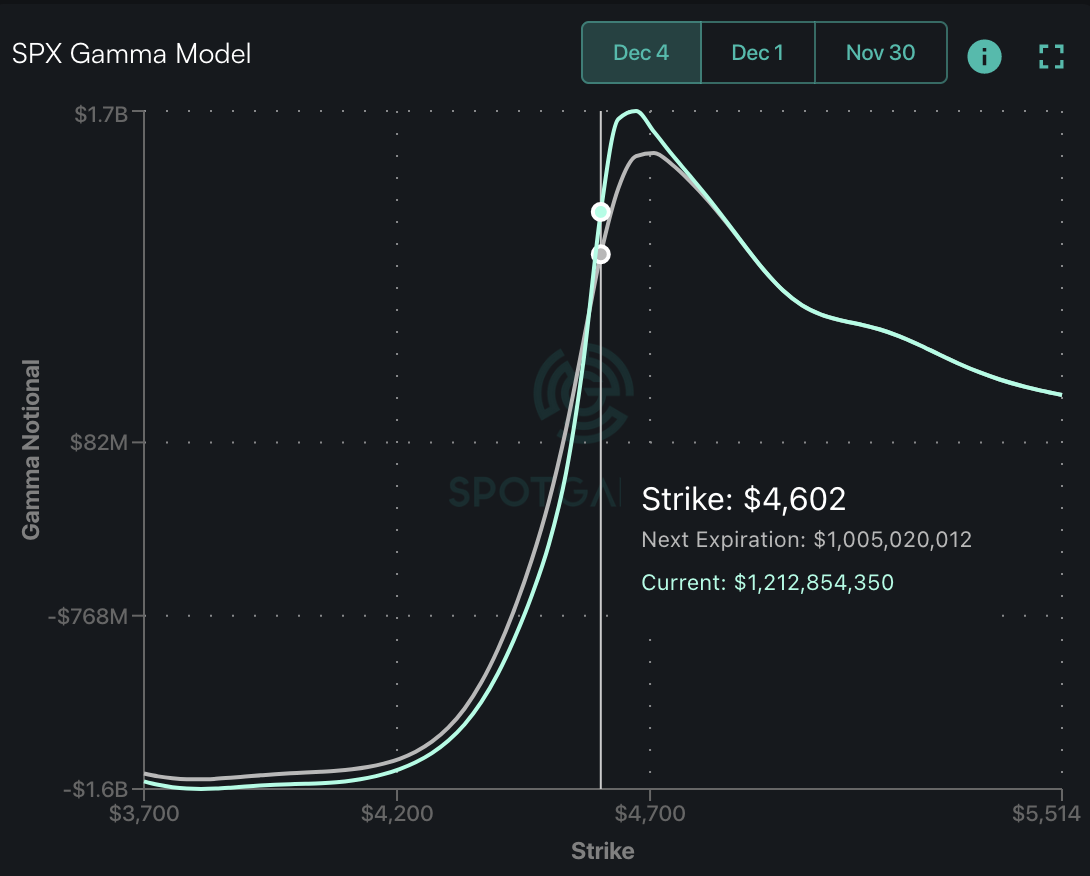
Task: Click the Next Expiration tooltip line
Action: coord(806,540)
